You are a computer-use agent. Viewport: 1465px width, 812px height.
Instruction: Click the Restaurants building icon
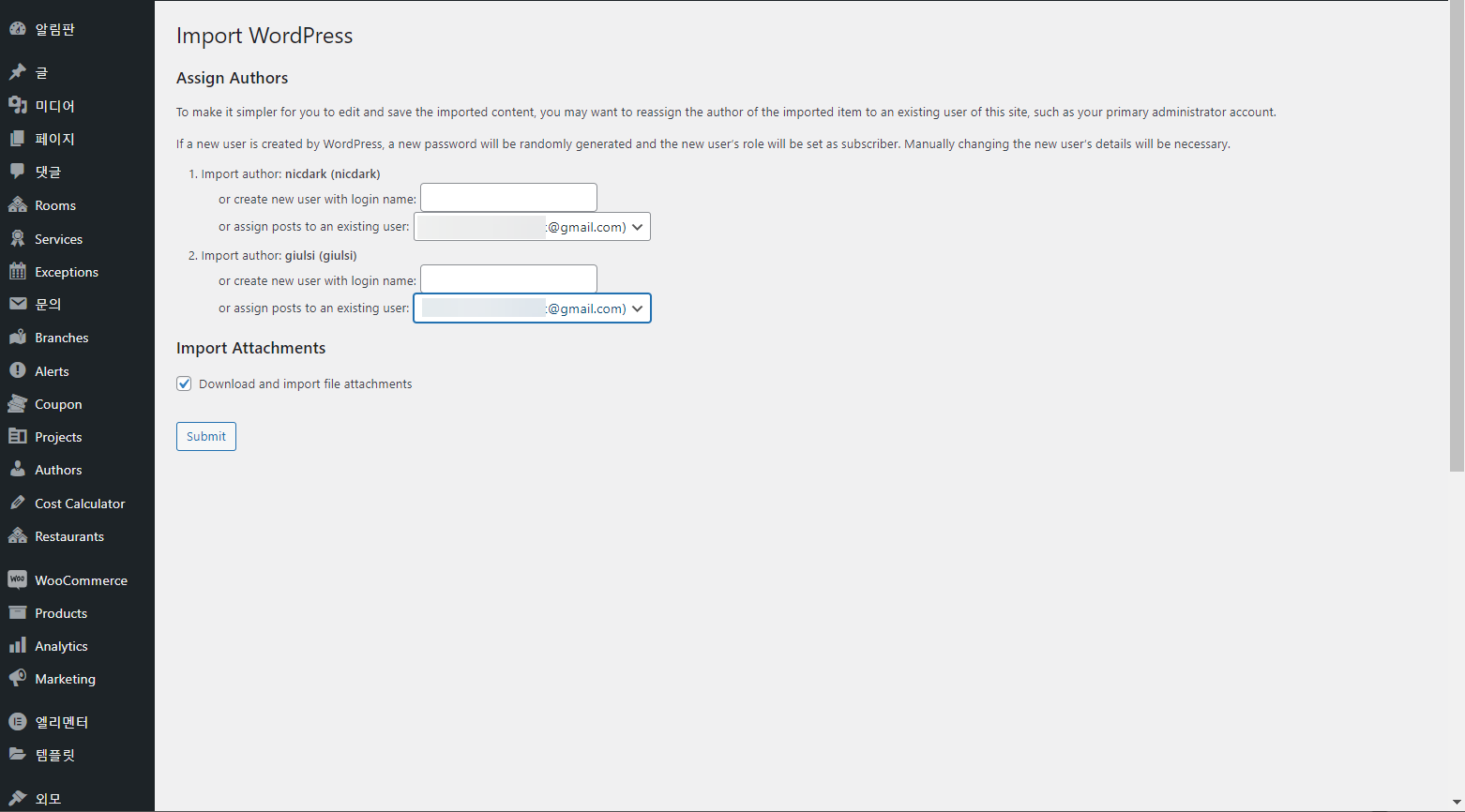pos(17,536)
